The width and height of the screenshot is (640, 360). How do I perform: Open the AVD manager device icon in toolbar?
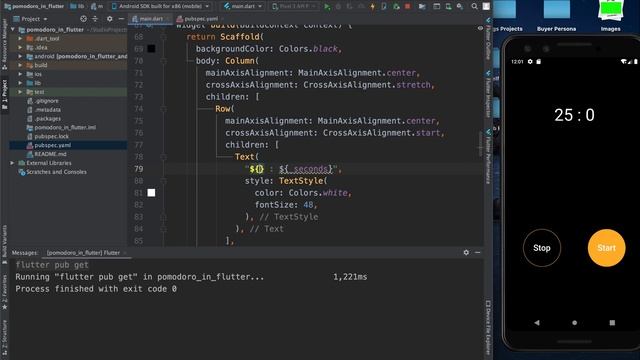(448, 7)
